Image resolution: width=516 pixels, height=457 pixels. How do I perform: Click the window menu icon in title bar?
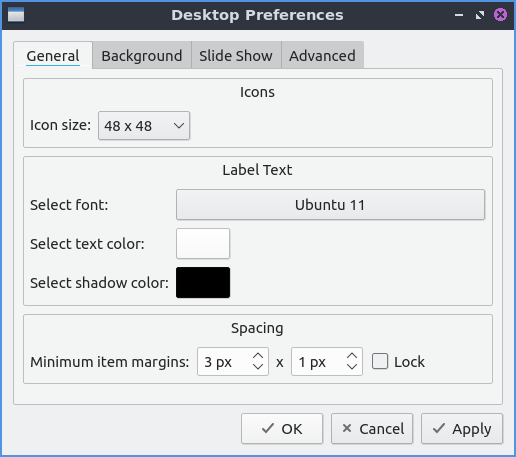[16, 15]
